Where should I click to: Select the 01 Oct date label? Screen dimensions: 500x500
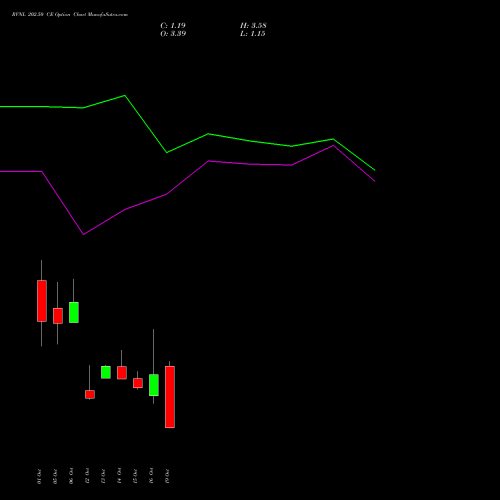pyautogui.click(x=39, y=477)
